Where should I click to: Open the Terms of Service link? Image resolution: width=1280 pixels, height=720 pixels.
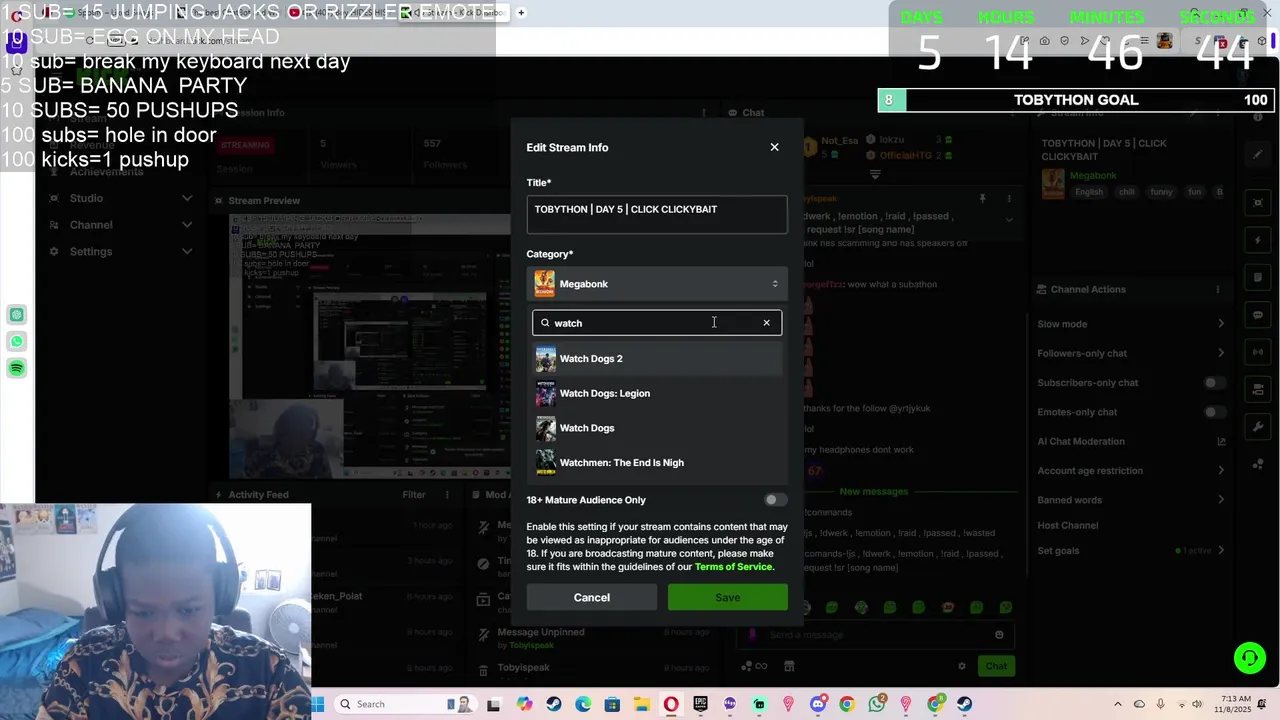[733, 567]
